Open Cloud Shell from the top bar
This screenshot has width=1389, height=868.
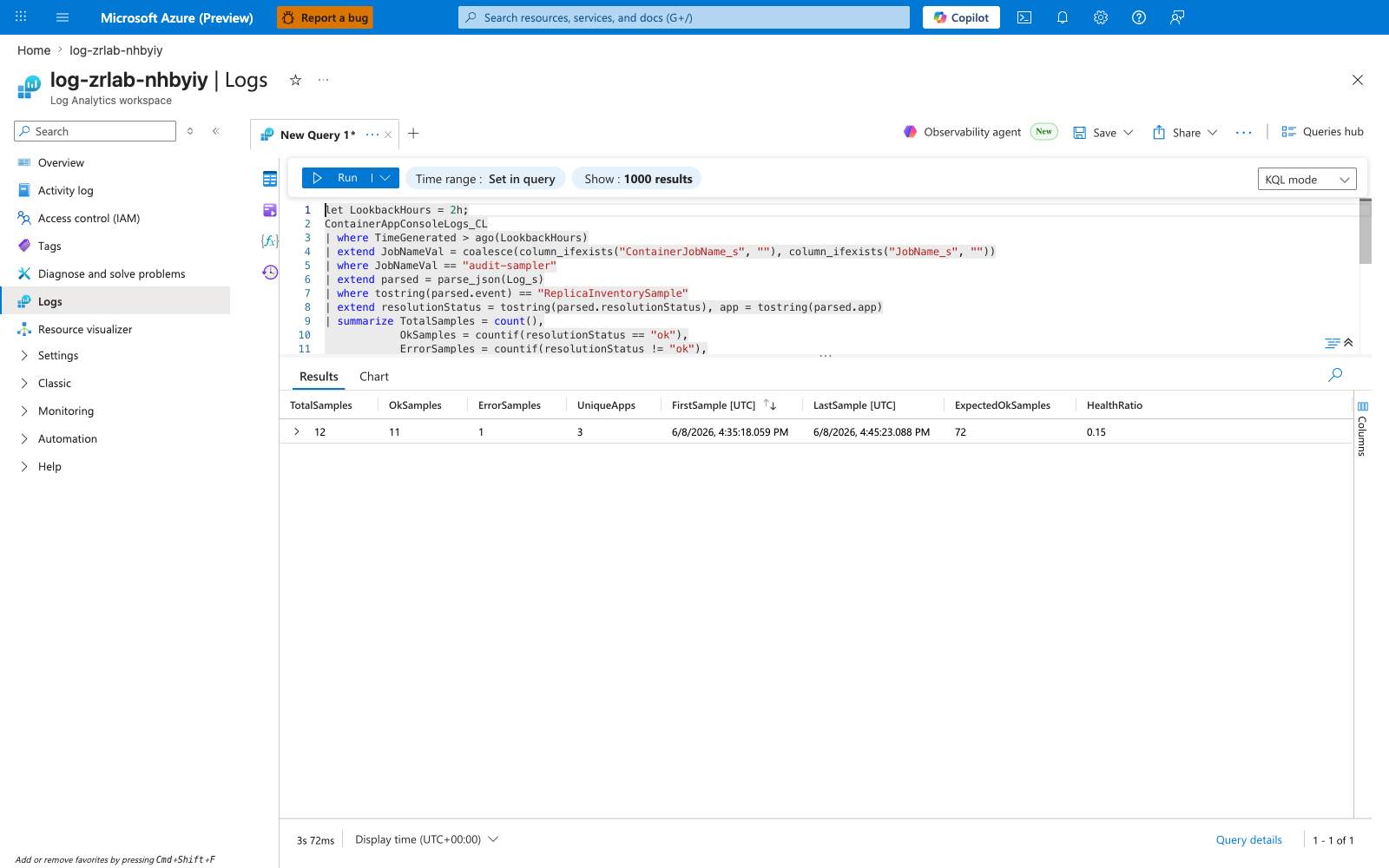pyautogui.click(x=1024, y=17)
